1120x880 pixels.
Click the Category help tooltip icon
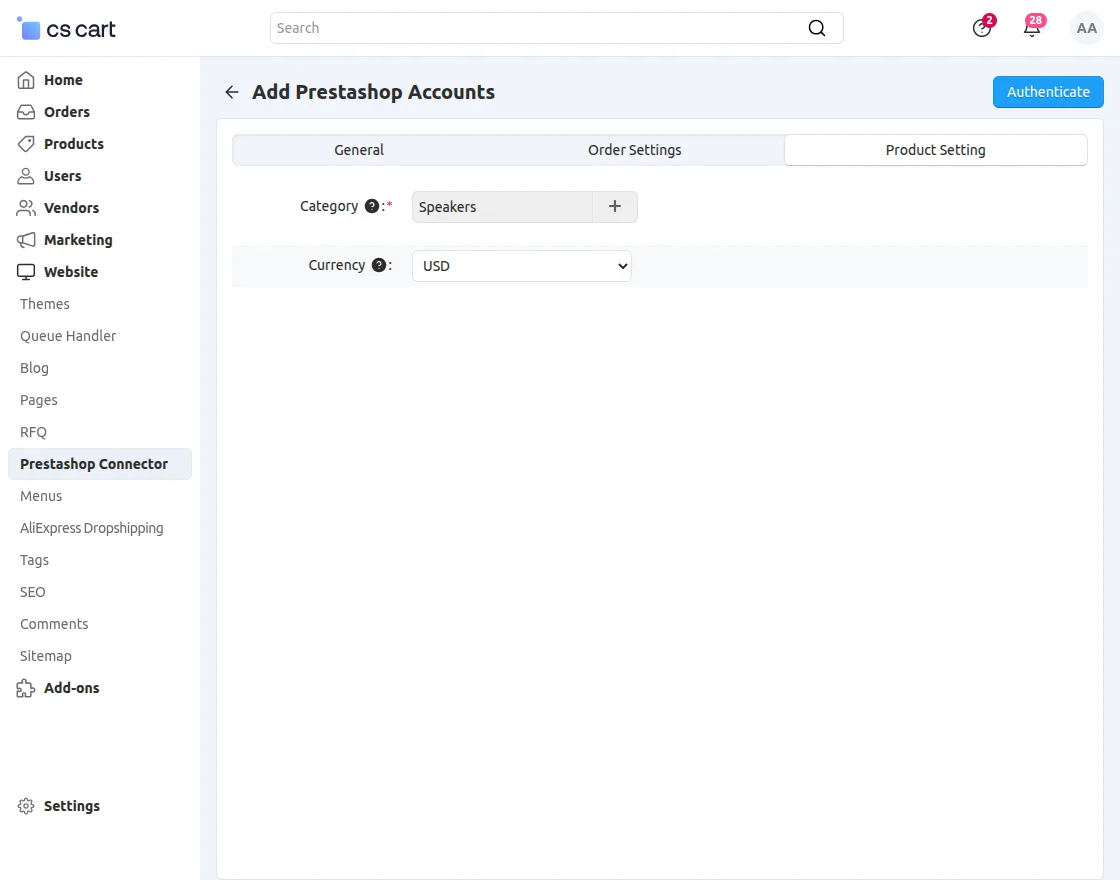point(372,206)
